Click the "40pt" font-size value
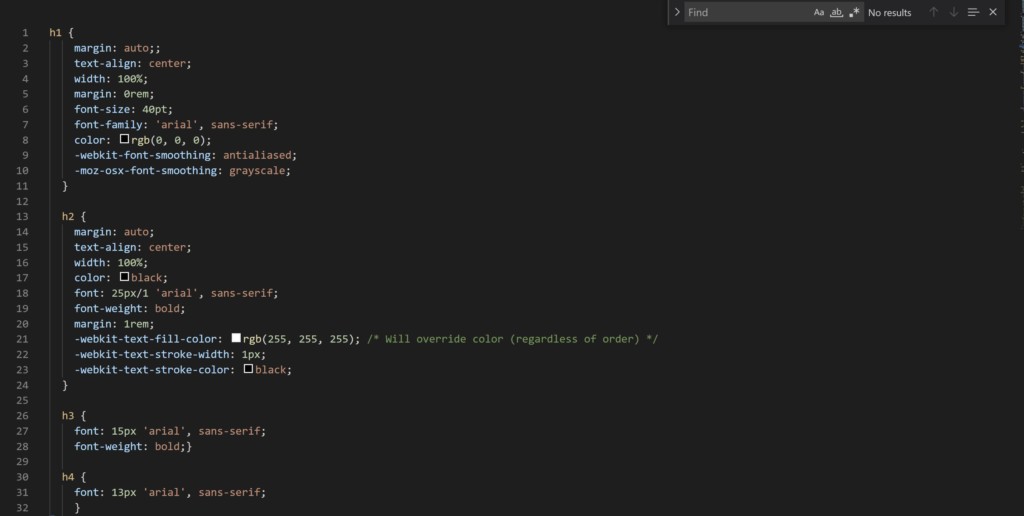 [x=155, y=109]
